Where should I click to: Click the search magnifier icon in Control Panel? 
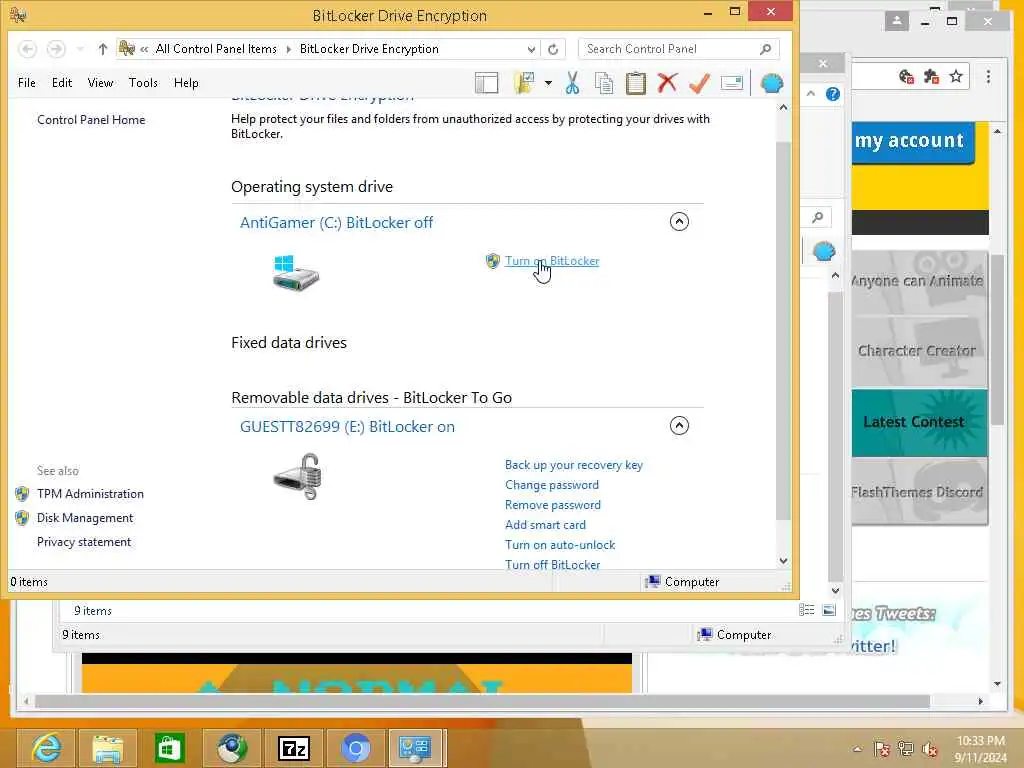(765, 49)
